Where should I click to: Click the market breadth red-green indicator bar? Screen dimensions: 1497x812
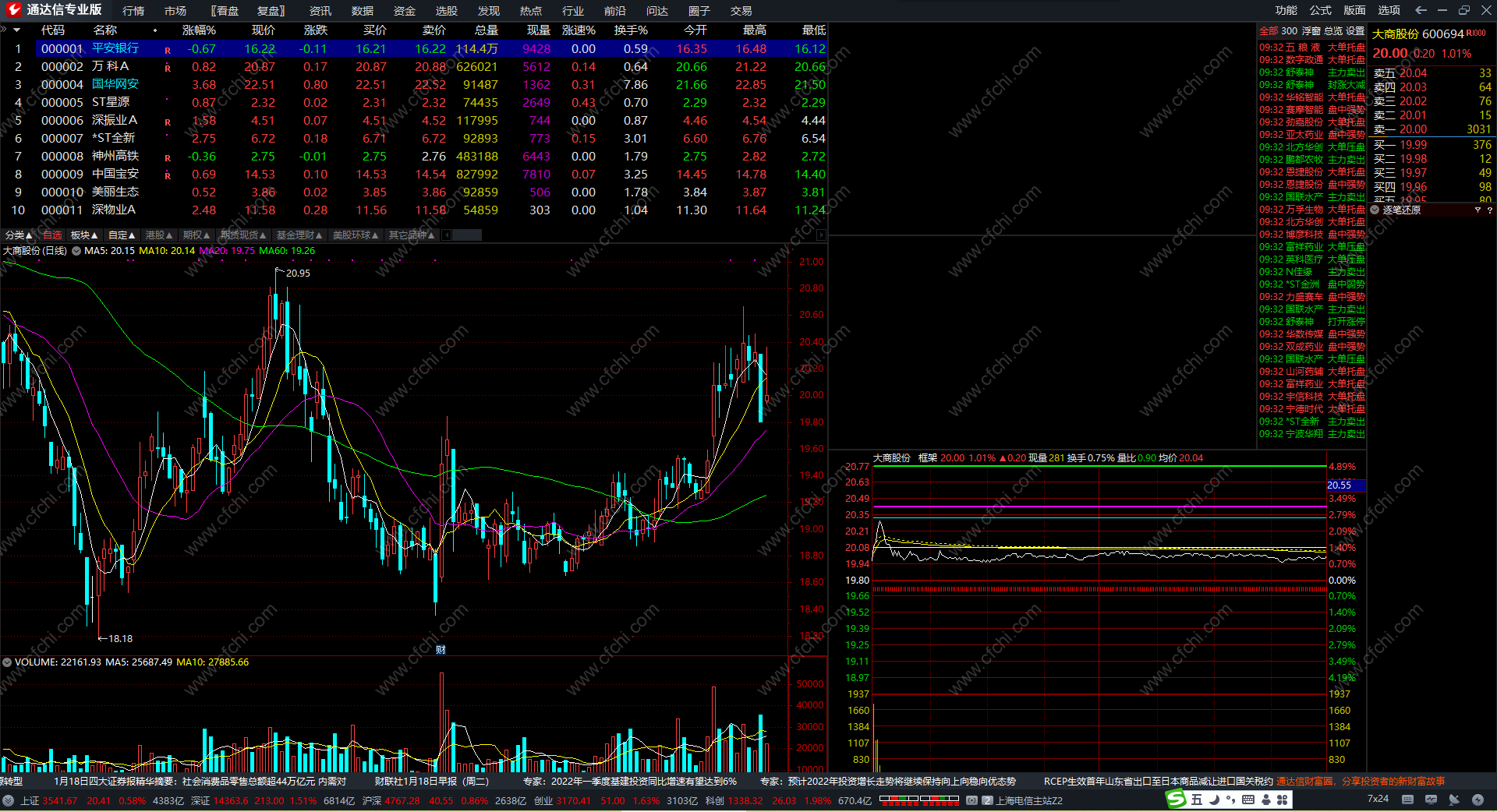(x=919, y=800)
